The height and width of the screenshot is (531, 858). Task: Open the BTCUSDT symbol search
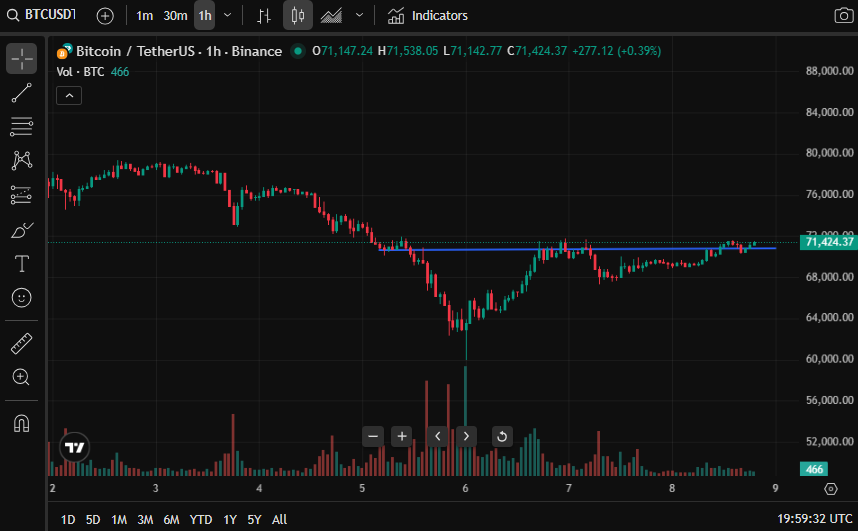click(x=42, y=15)
